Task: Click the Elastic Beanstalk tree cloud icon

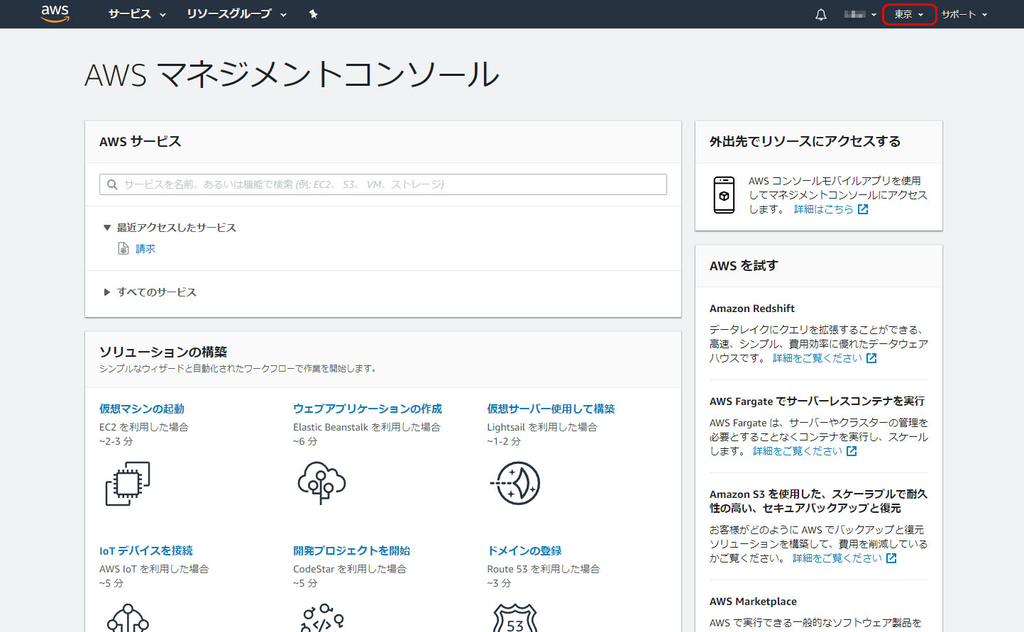Action: click(x=321, y=482)
